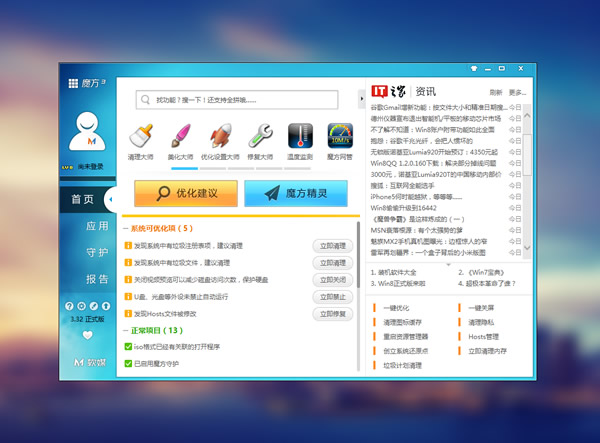Click the main list vertical scrollbar thumb

pos(358,254)
